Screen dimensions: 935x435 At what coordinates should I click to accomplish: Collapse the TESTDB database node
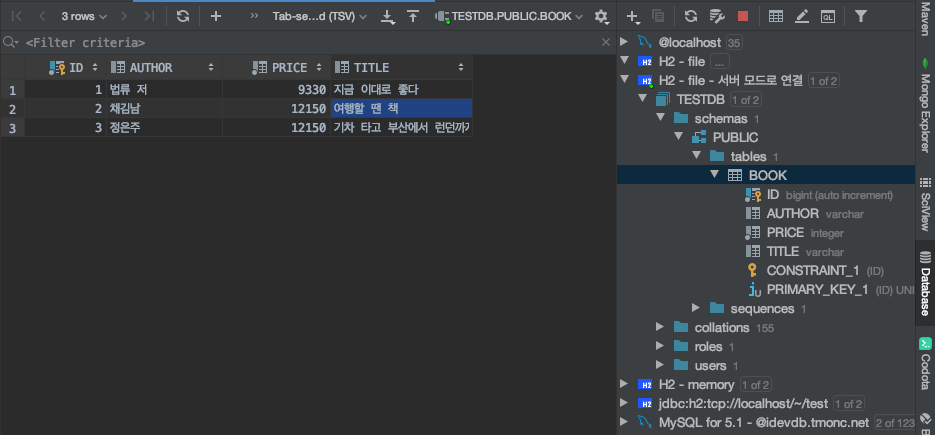pyautogui.click(x=642, y=98)
